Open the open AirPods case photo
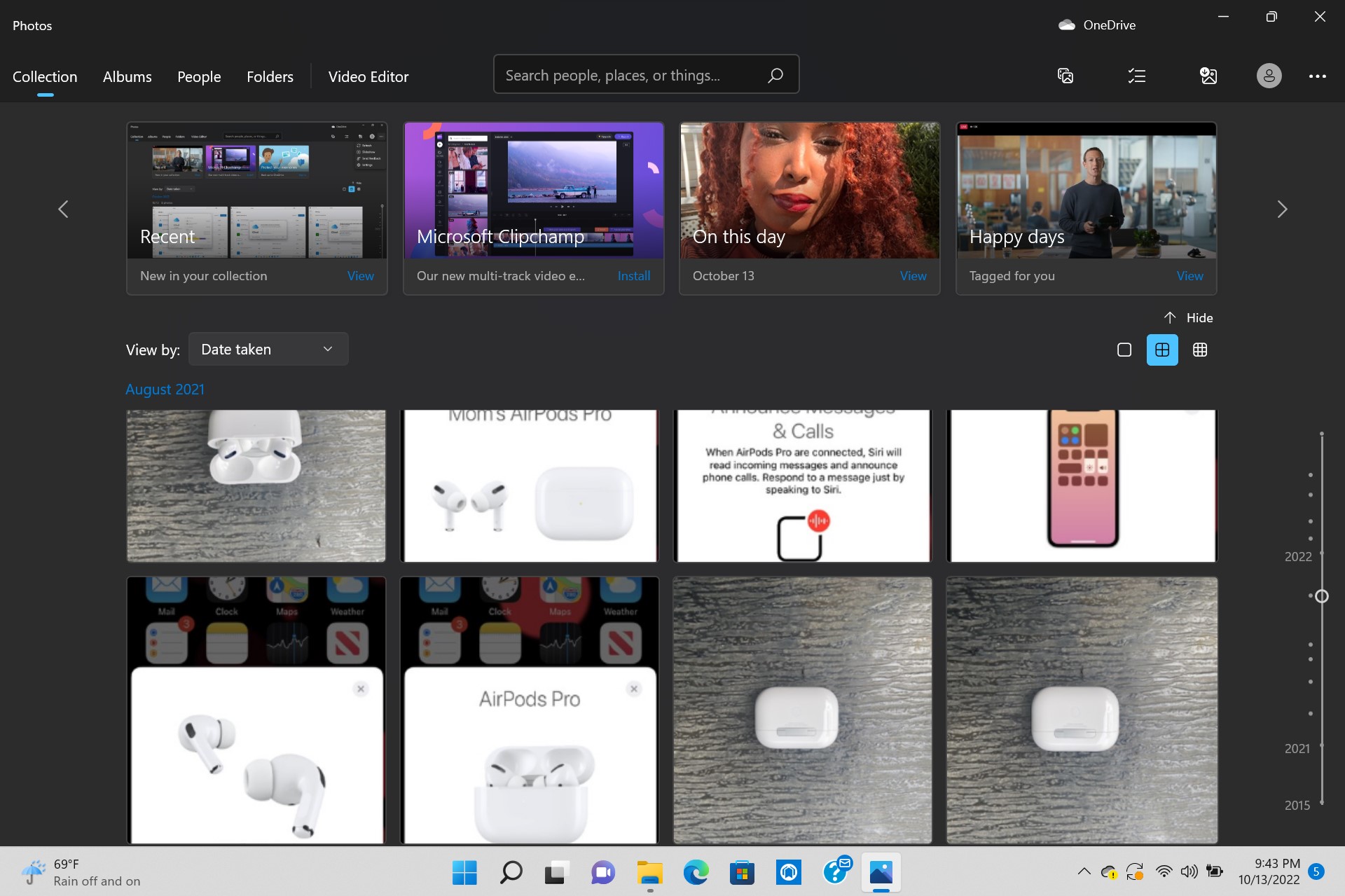The image size is (1345, 896). pyautogui.click(x=256, y=485)
